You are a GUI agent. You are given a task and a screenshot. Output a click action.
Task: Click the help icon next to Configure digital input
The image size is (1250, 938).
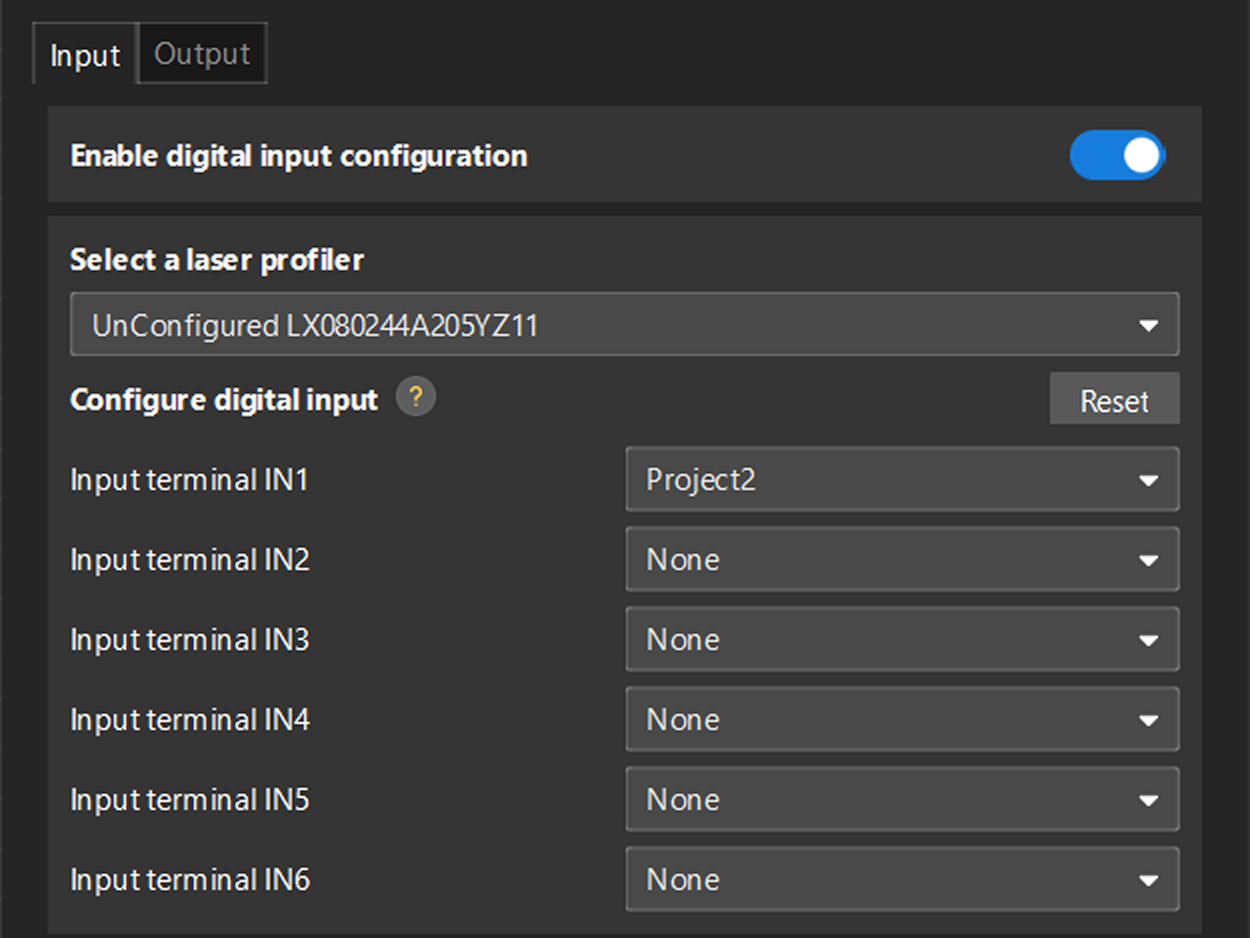[x=416, y=398]
